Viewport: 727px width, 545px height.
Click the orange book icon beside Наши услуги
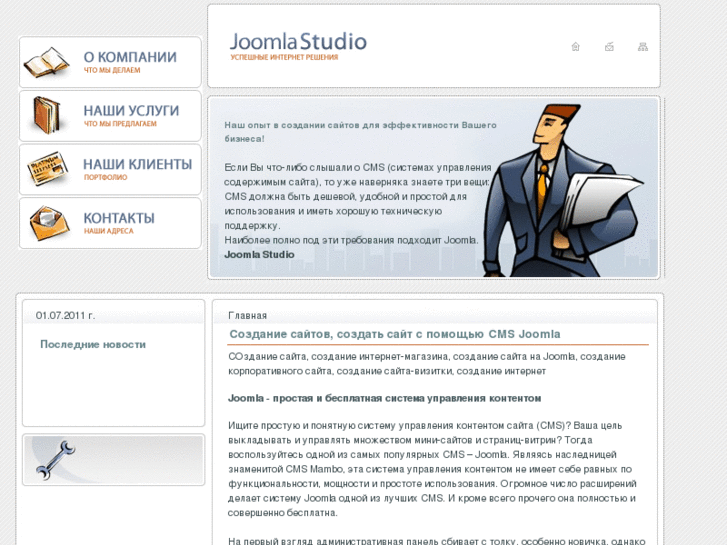tap(46, 115)
